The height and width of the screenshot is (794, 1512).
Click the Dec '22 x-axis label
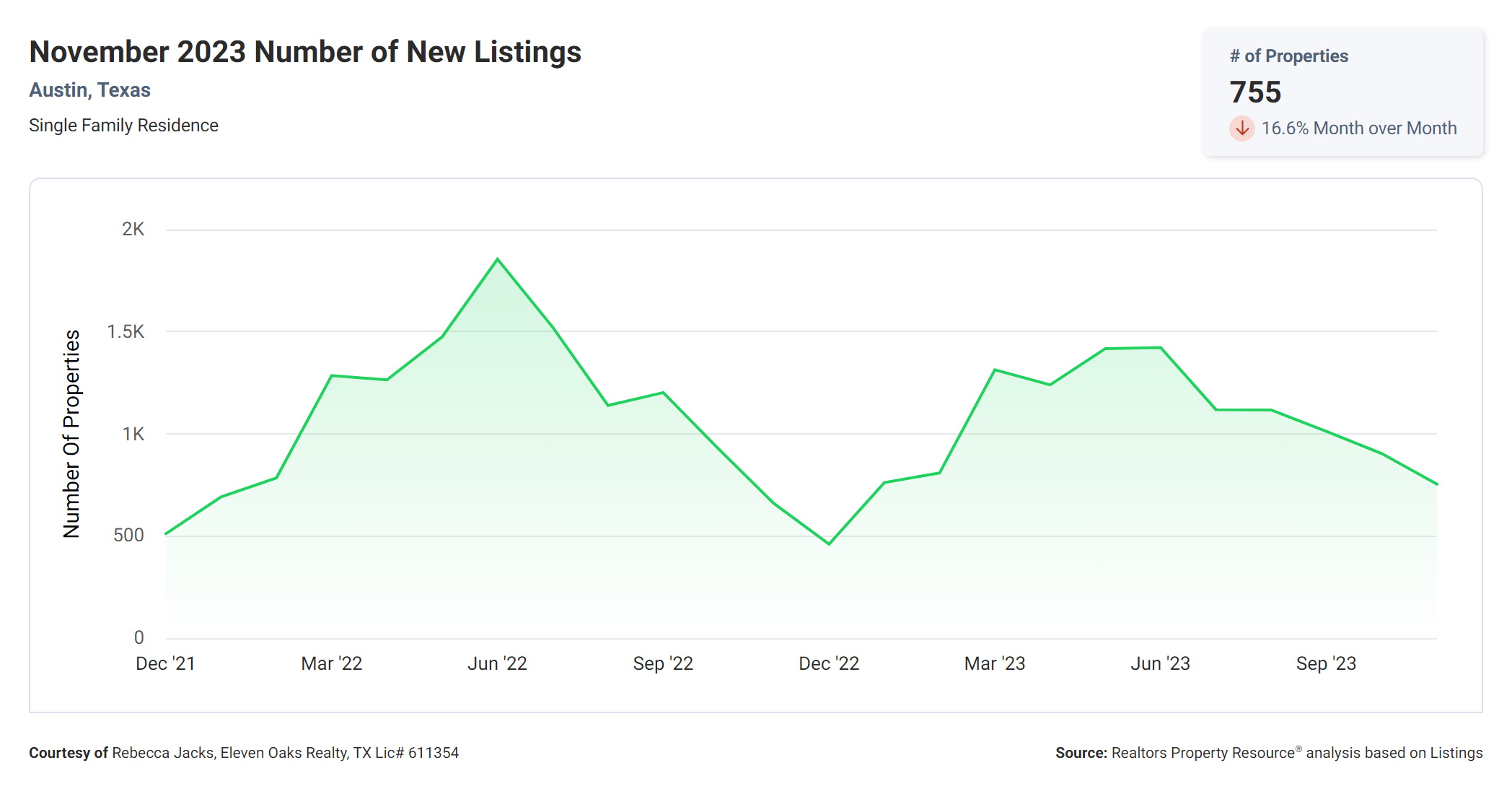click(x=829, y=663)
